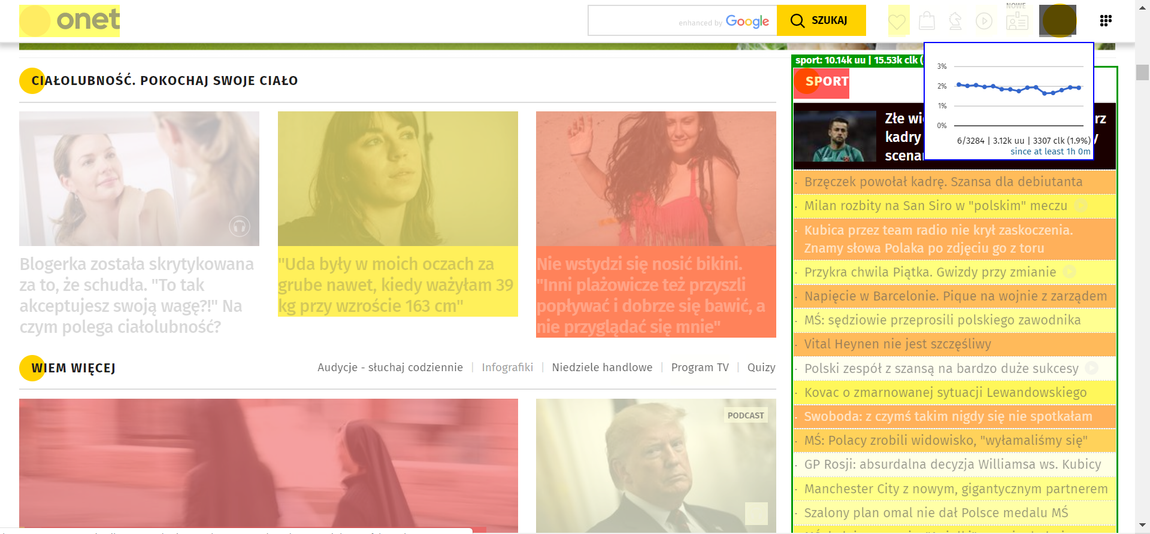The height and width of the screenshot is (534, 1150).
Task: Open the ID badge icon labeled NOWE
Action: point(1017,21)
